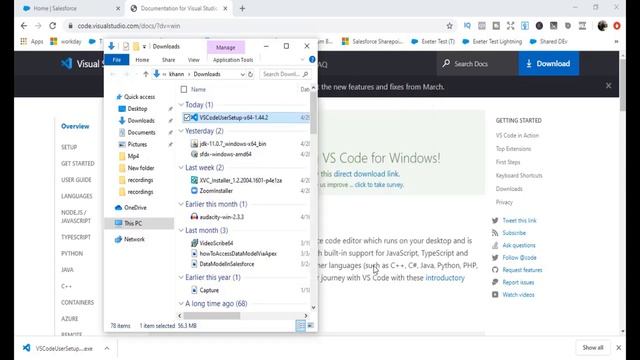Collapse Earlier this month (1) group
The width and height of the screenshot is (640, 360).
click(x=181, y=204)
